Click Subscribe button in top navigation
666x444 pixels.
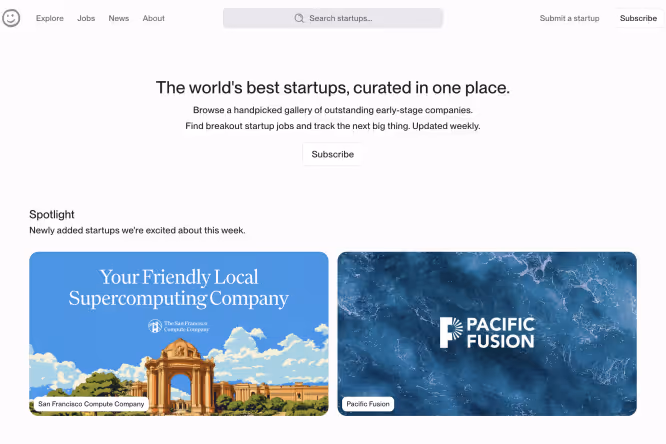pos(638,18)
